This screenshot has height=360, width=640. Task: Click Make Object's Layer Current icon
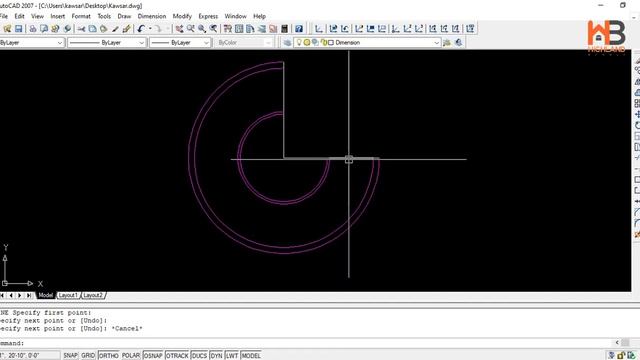coord(447,42)
